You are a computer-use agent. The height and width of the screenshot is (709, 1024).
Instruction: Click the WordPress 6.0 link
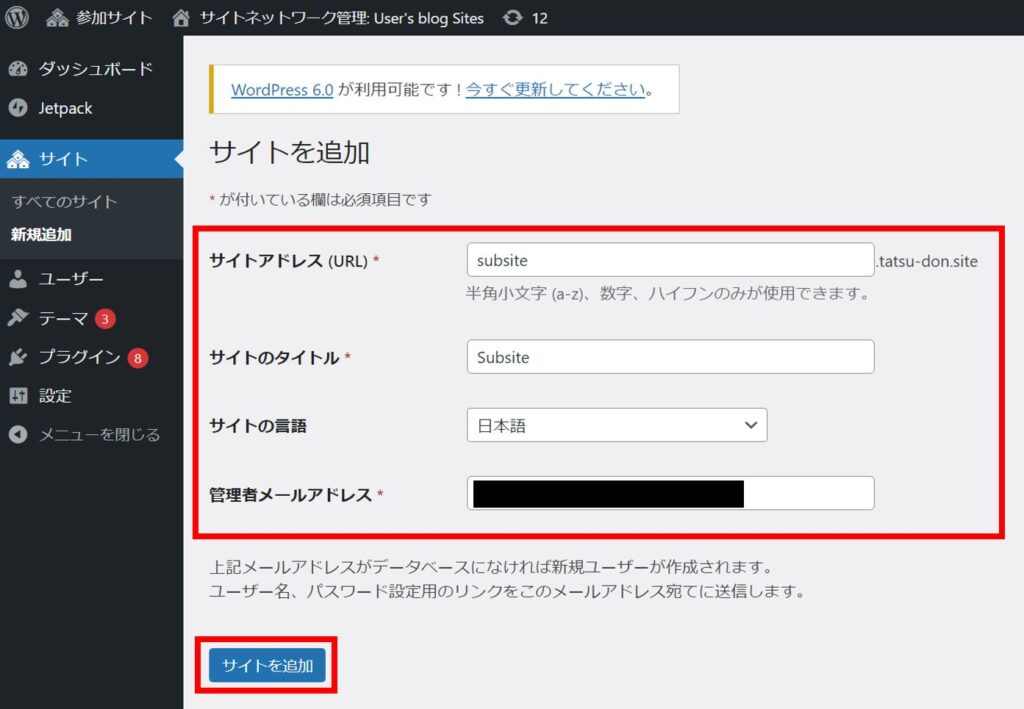(282, 89)
